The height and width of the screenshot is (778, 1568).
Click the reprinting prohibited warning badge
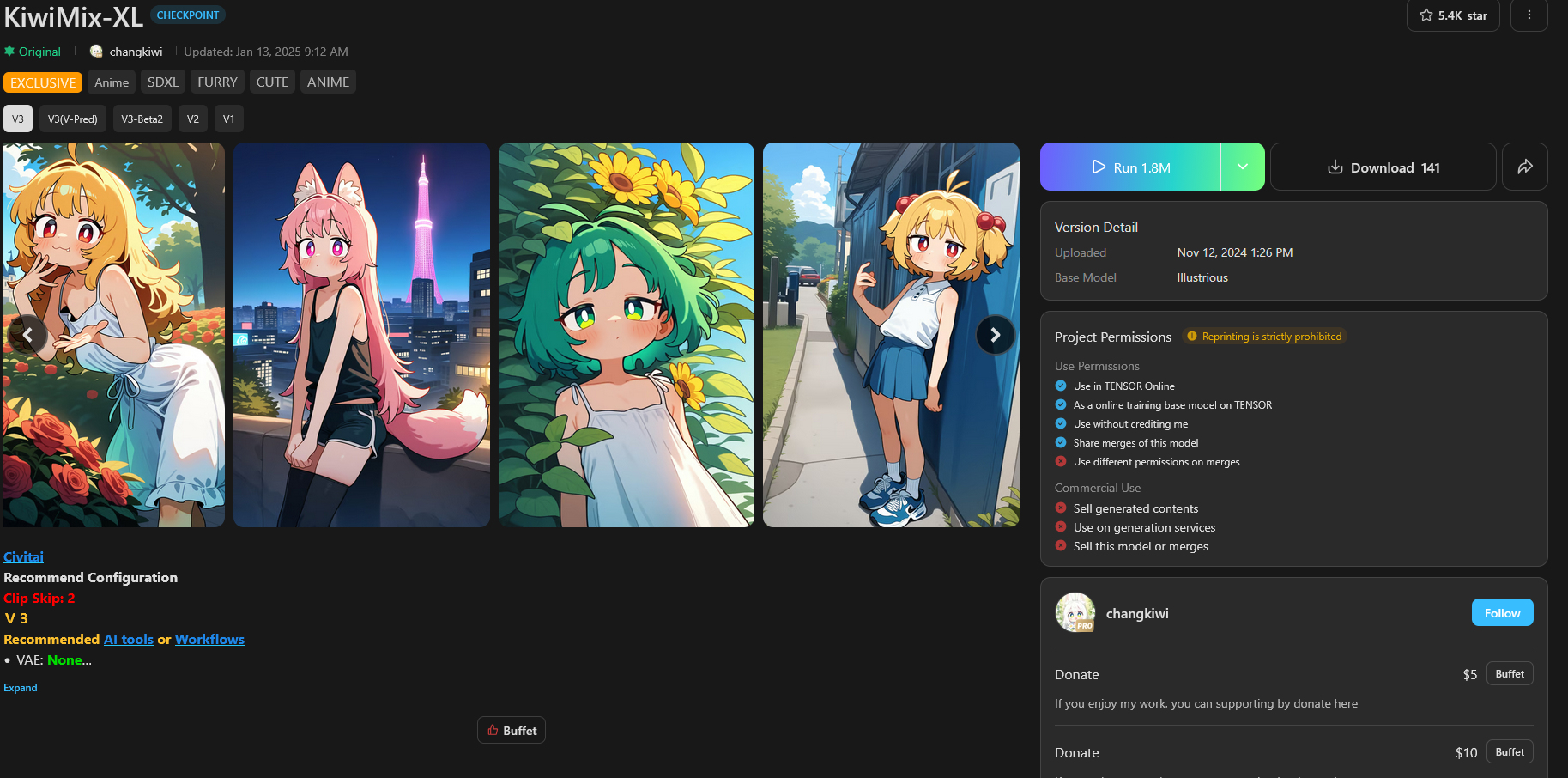tap(1264, 337)
